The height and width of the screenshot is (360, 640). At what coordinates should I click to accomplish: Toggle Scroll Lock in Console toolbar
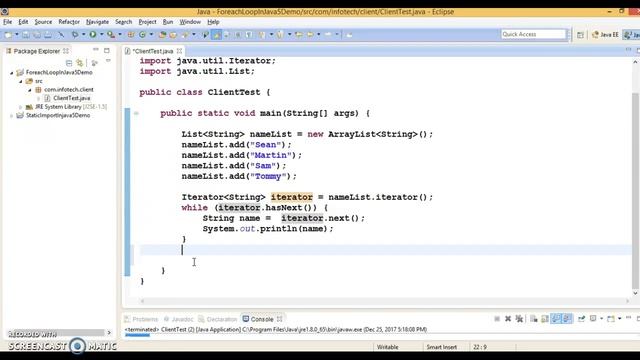tap(545, 319)
